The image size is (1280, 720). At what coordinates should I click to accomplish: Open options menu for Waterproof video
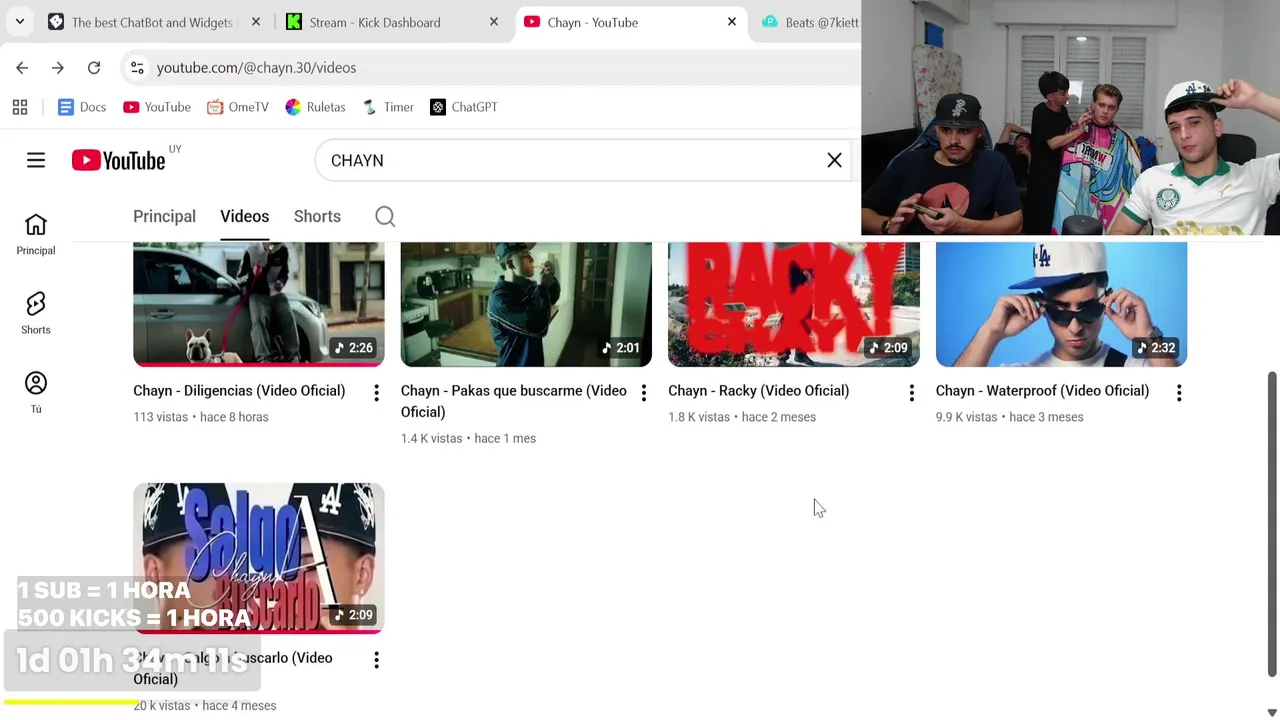coord(1179,393)
